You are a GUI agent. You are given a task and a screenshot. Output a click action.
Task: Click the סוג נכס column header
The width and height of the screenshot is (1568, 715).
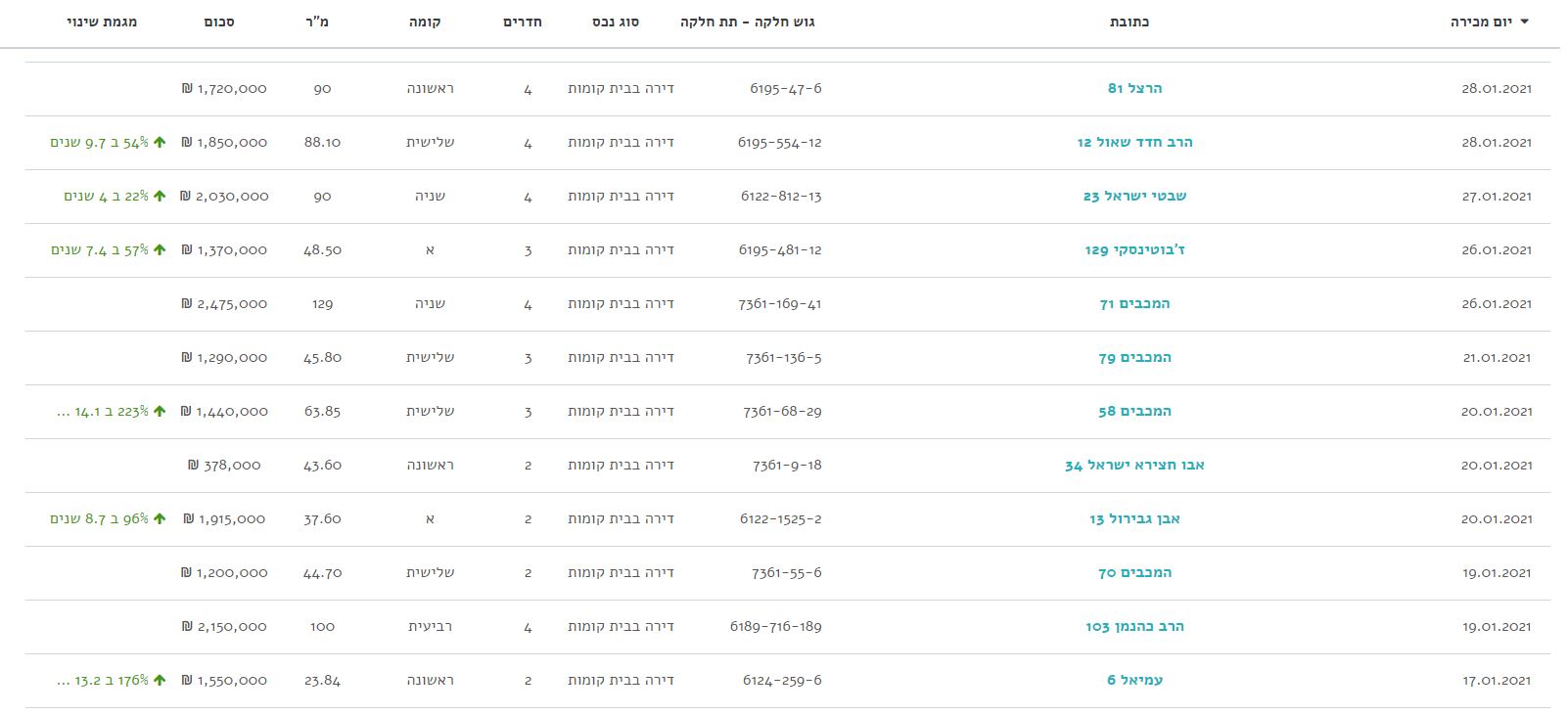click(616, 22)
